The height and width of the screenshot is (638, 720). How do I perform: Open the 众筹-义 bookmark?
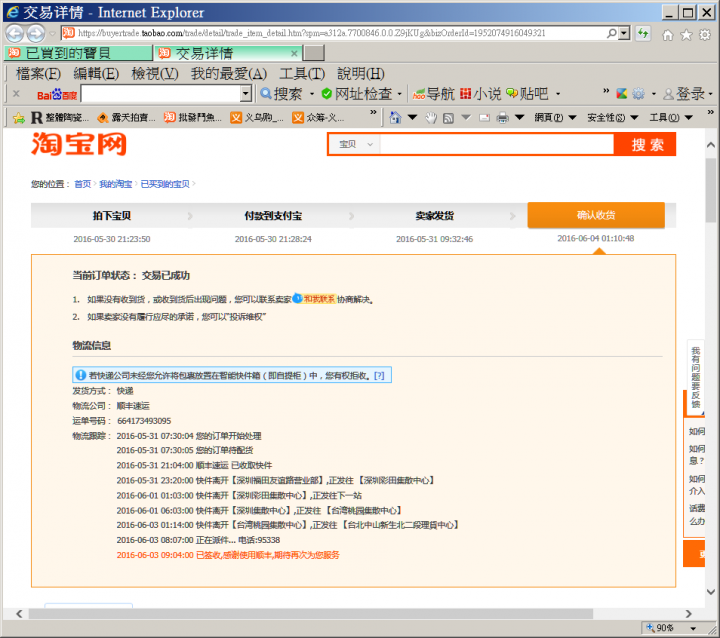(x=318, y=118)
